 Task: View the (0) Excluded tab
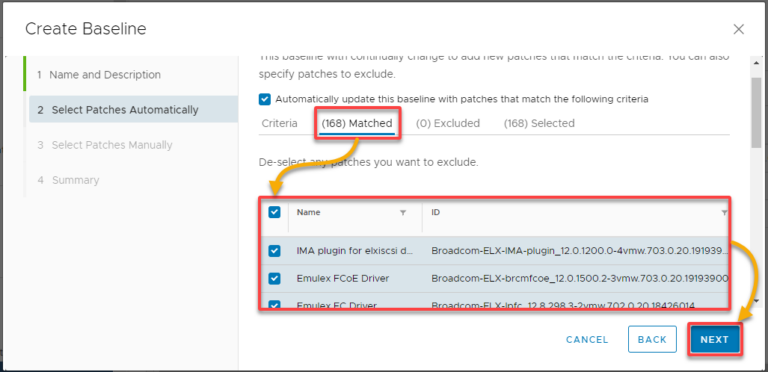click(448, 123)
